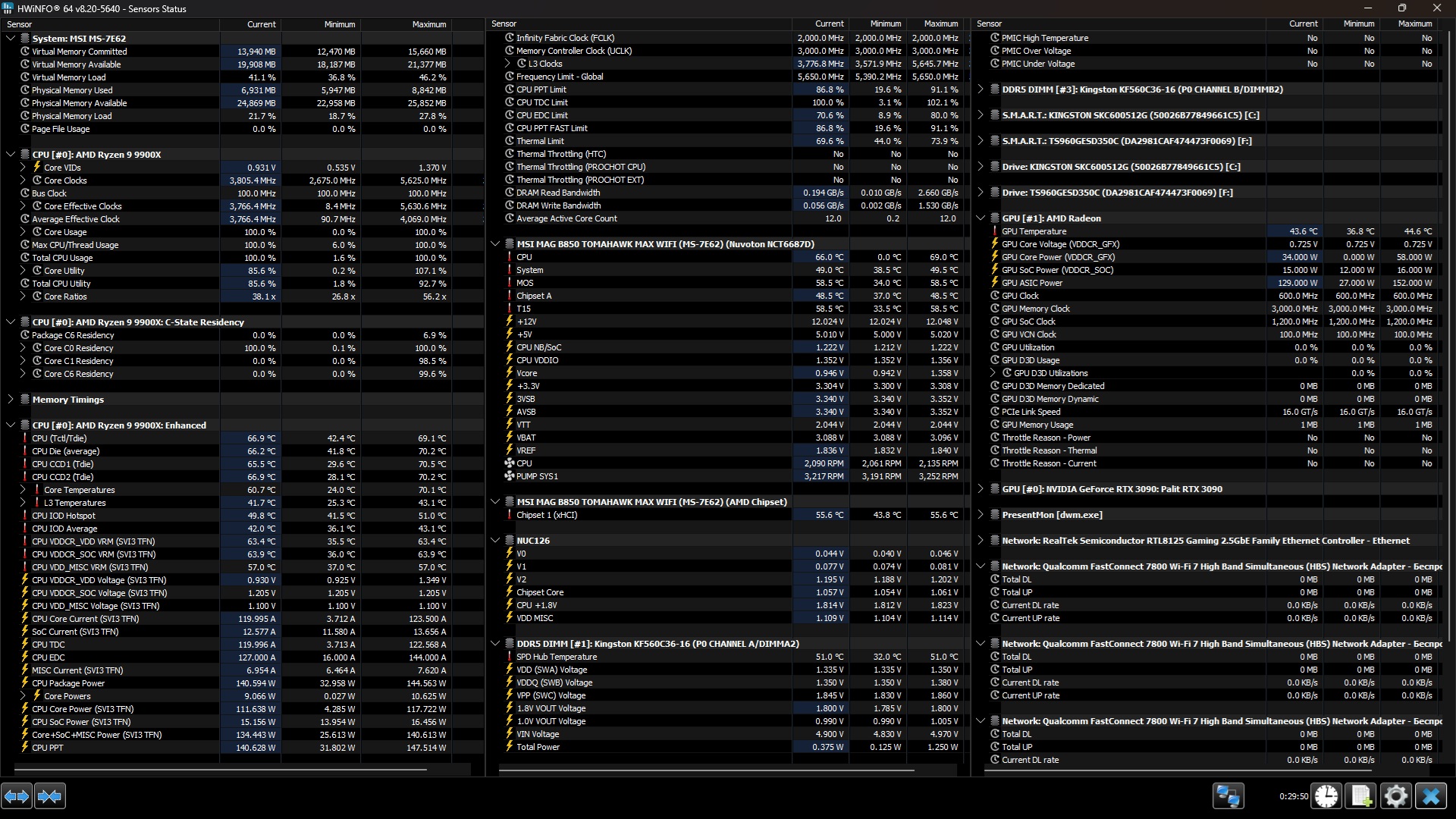1456x819 pixels.
Task: Click the bolt icon next to Chipset Core
Action: 510,592
